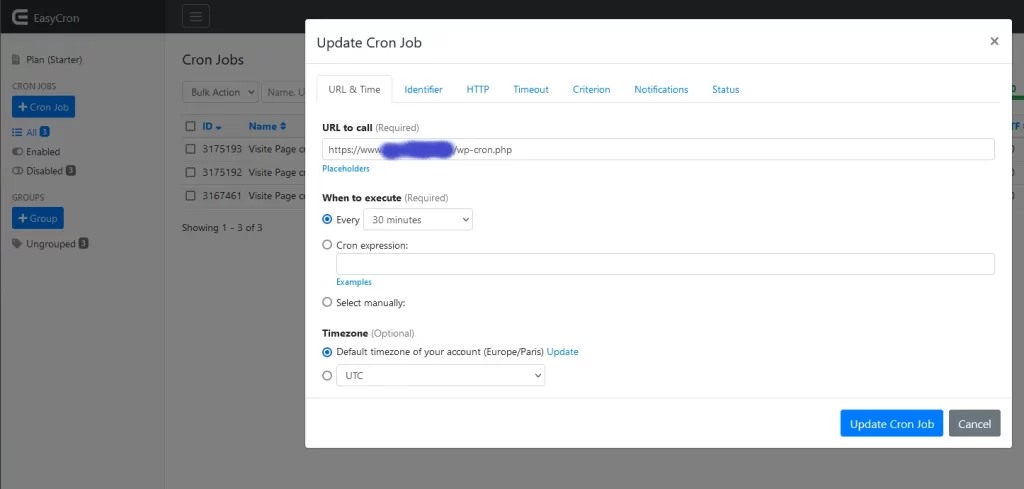This screenshot has width=1024, height=489.
Task: Click the ID text 3175192
Action: [x=222, y=172]
